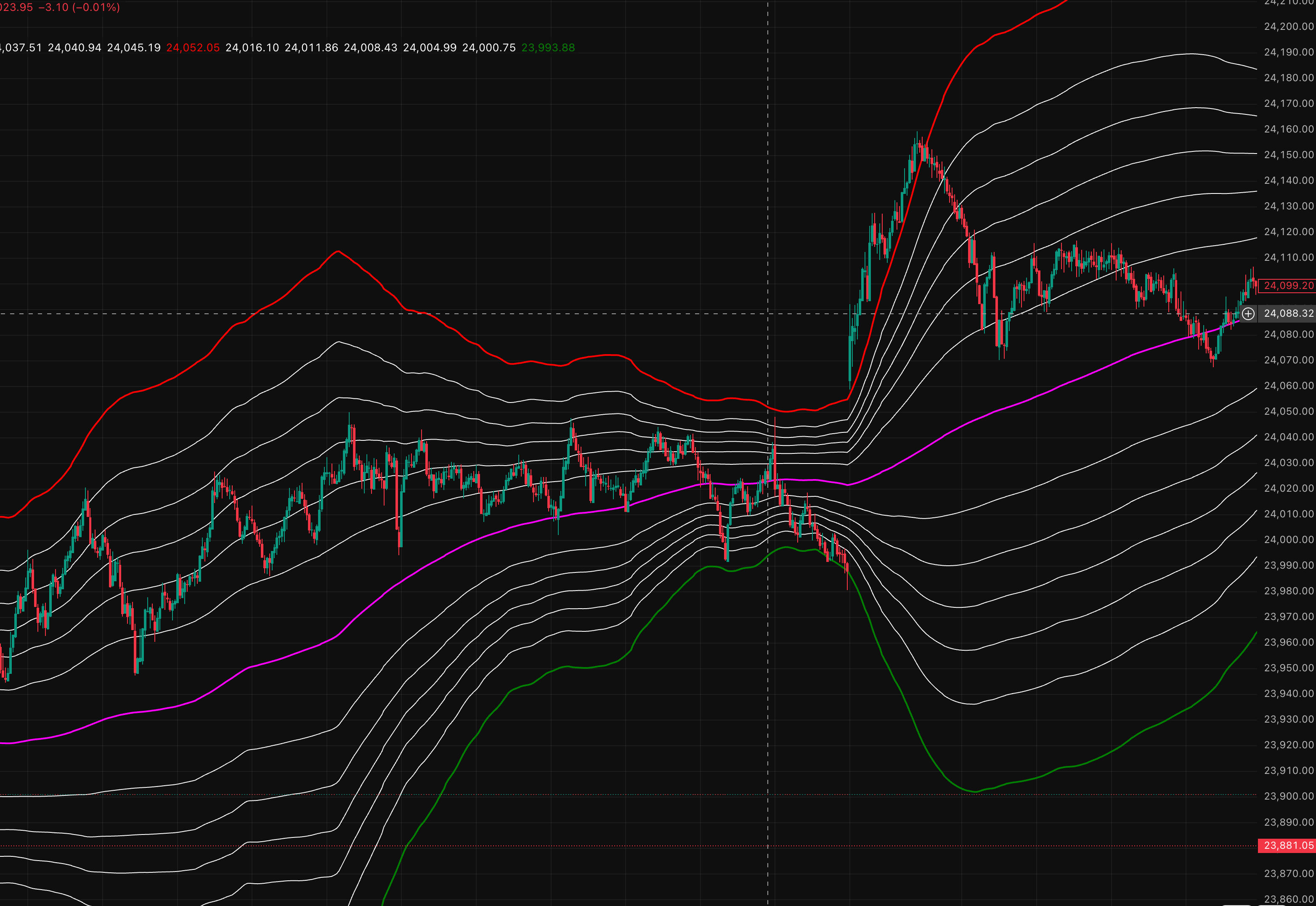
Task: Click 24,060.00 on the price scale
Action: click(1289, 385)
